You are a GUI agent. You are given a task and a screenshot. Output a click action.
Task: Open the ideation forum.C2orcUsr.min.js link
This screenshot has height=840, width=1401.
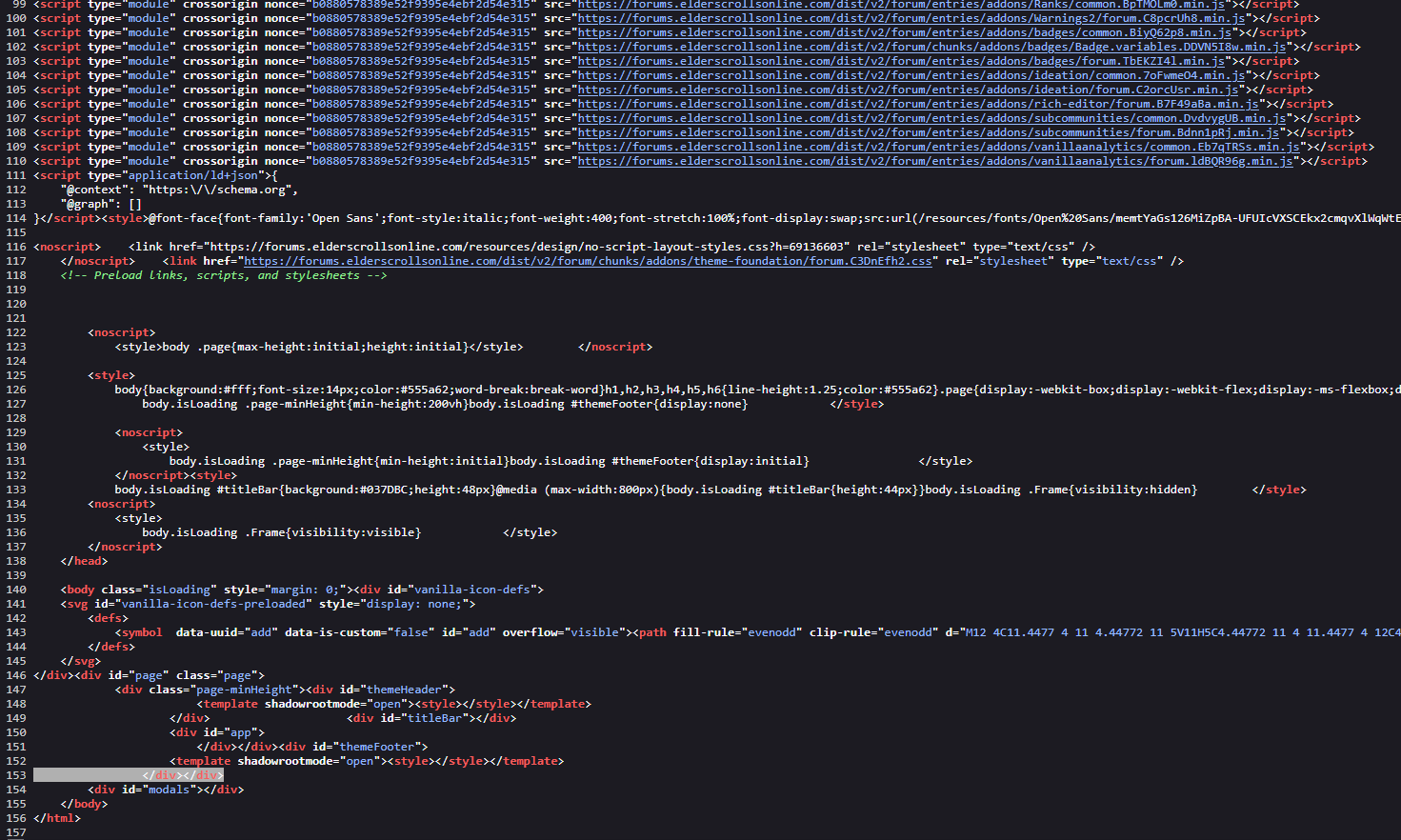tap(908, 90)
